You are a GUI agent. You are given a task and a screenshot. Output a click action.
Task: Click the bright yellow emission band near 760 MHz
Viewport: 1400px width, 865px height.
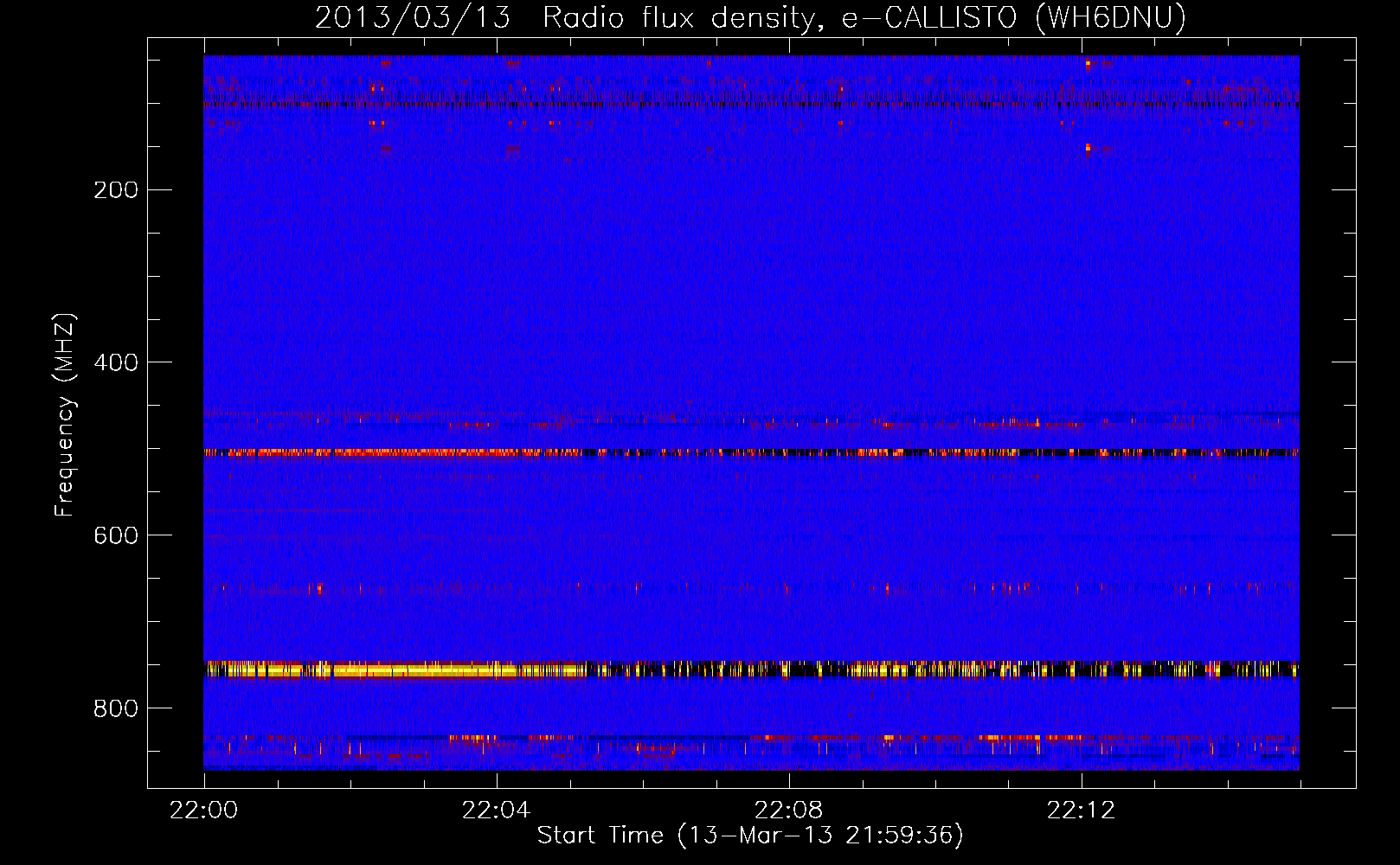[x=751, y=670]
